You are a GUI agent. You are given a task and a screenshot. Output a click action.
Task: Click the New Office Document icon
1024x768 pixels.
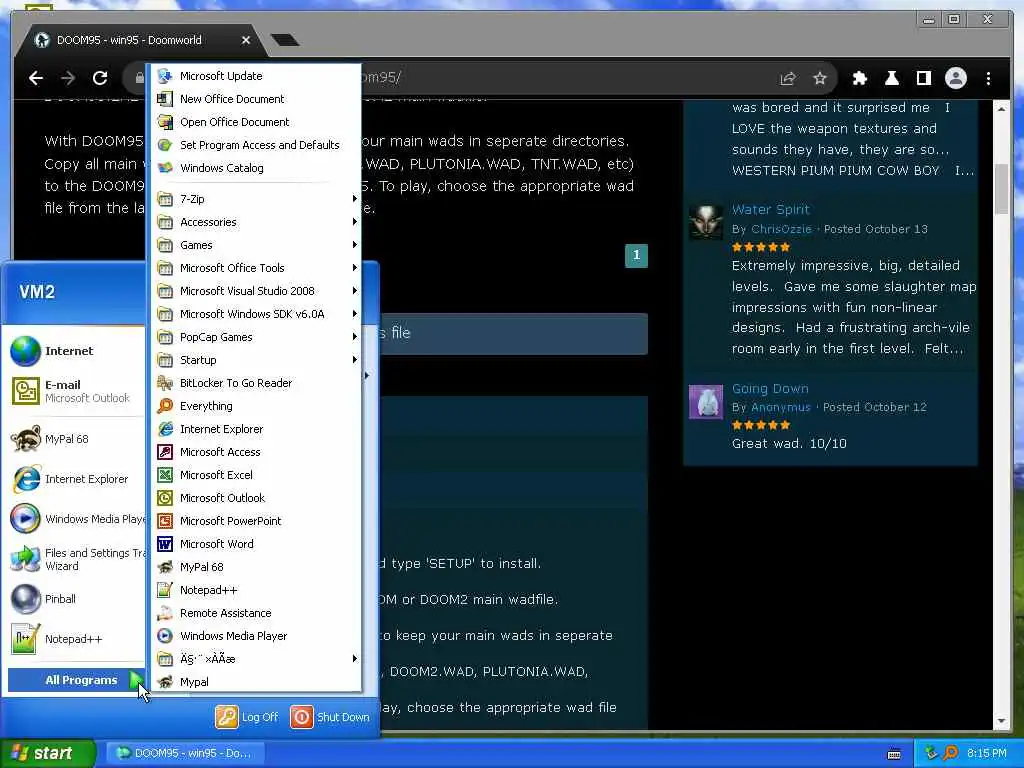tap(165, 99)
